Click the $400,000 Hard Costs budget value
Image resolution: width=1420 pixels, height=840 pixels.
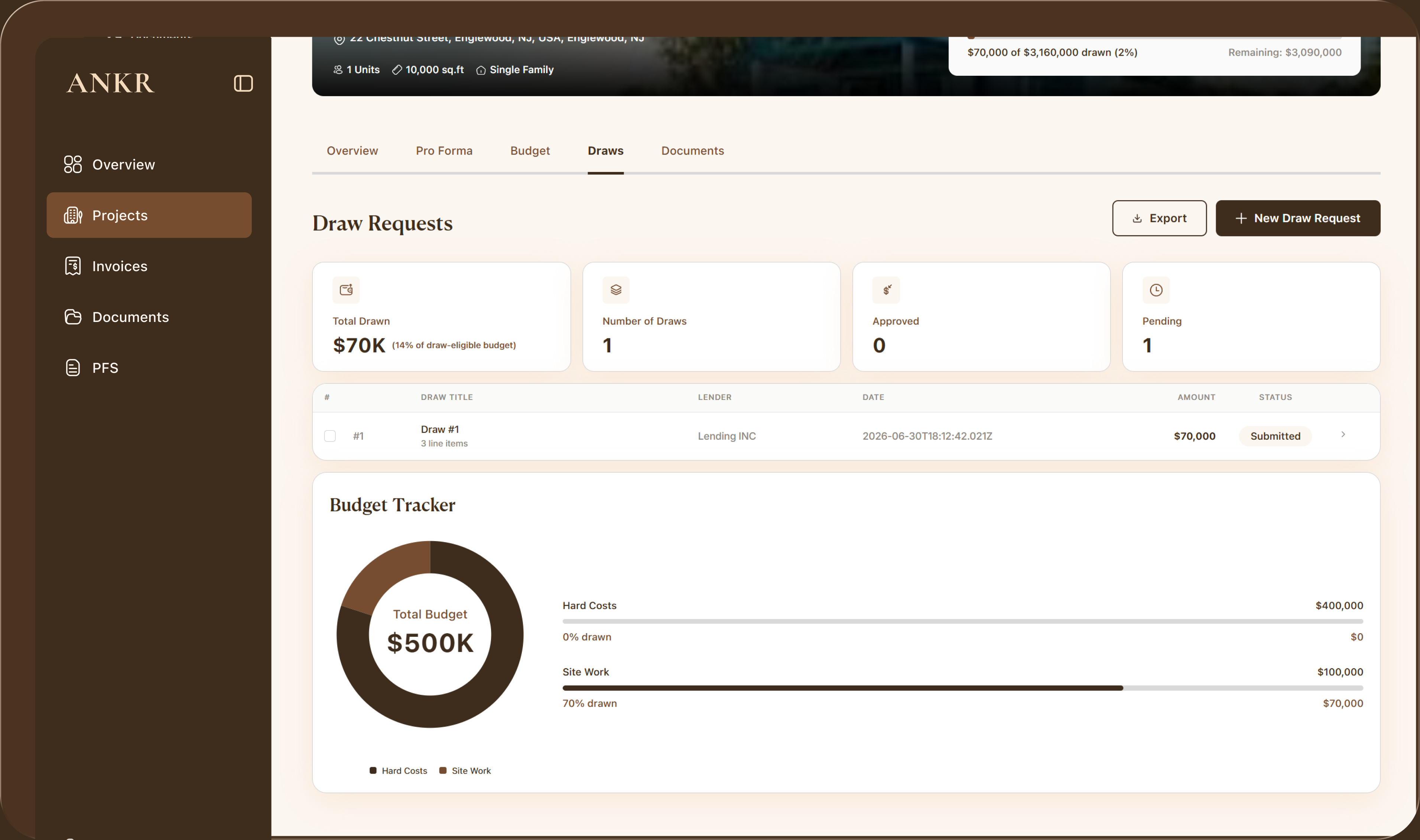pos(1339,606)
